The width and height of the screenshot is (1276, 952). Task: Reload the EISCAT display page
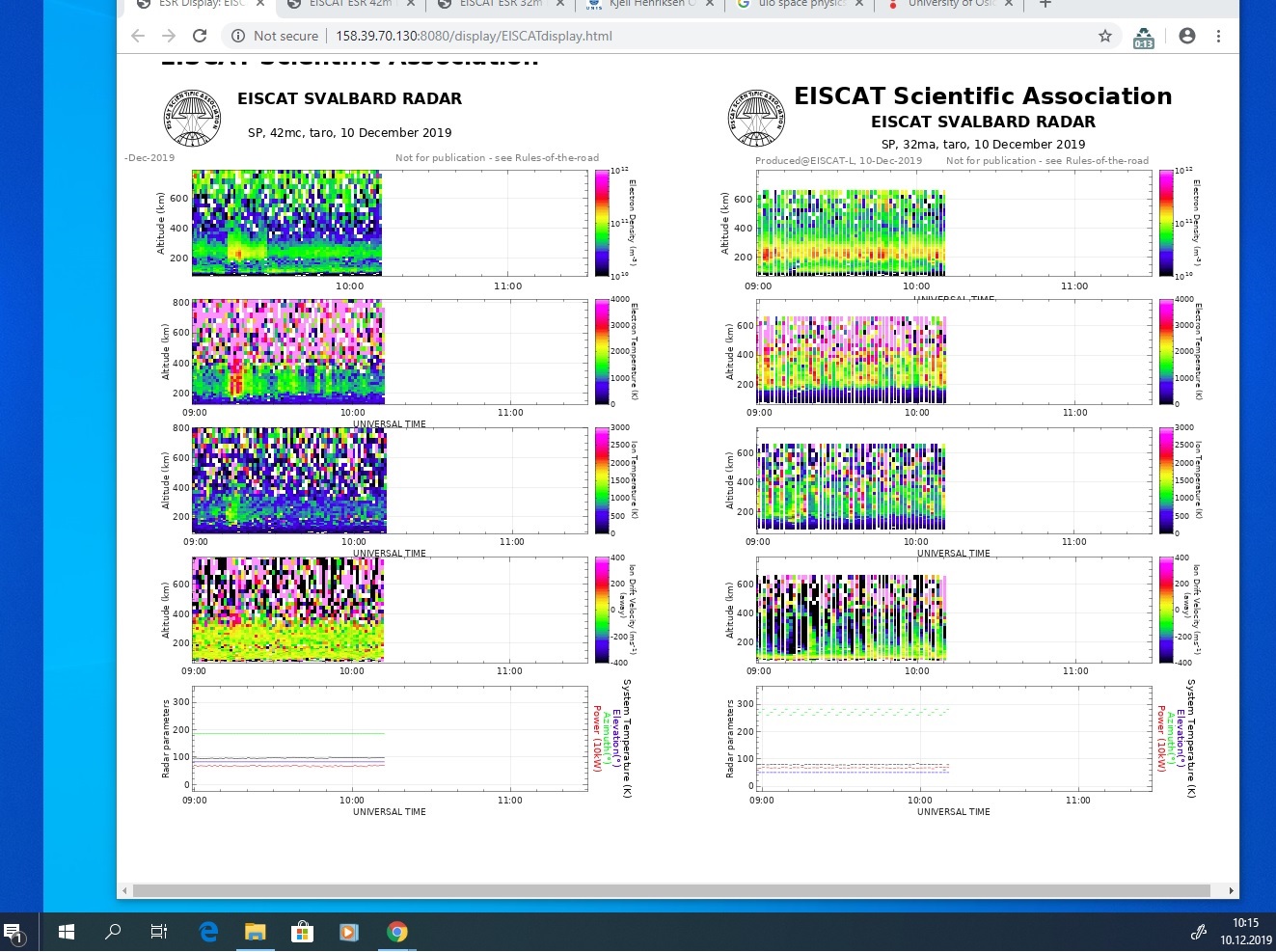(x=200, y=36)
